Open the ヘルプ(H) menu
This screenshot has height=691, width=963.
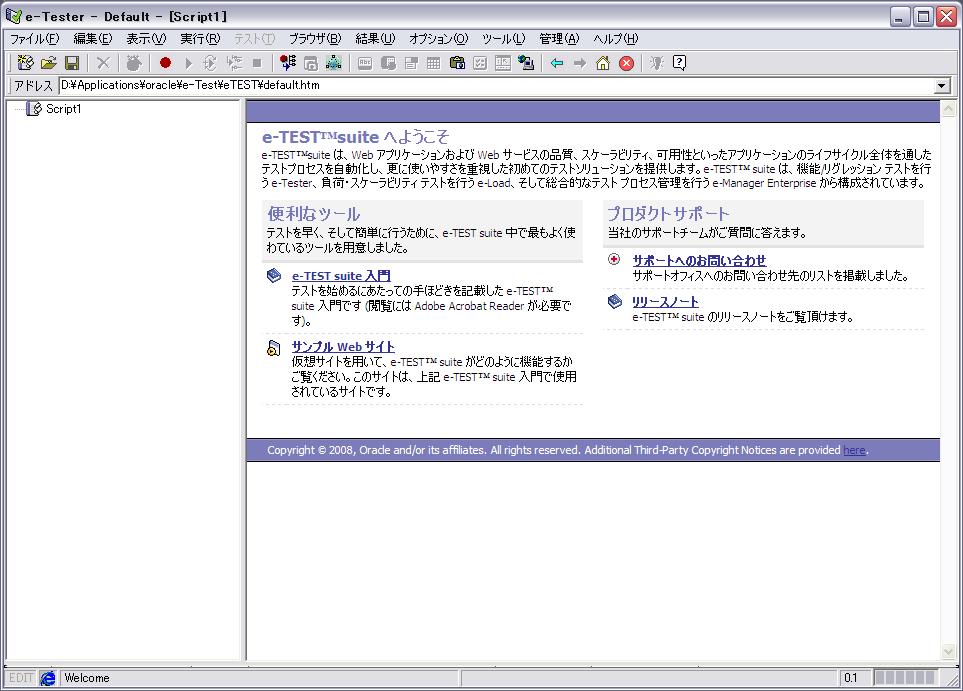click(615, 39)
